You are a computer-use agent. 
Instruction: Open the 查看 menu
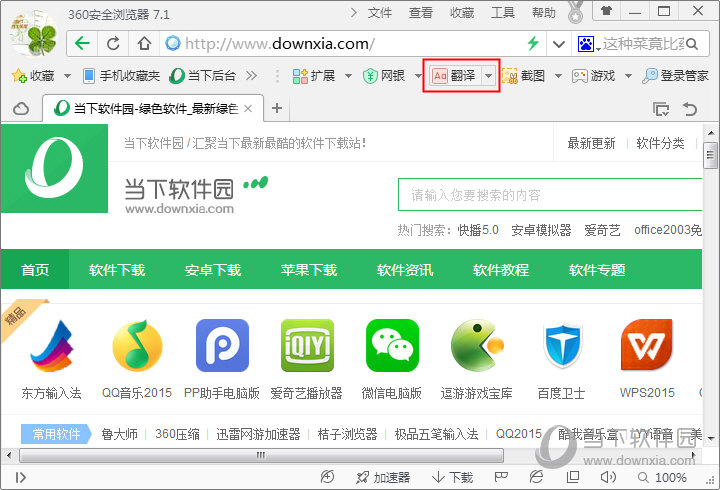coord(421,13)
